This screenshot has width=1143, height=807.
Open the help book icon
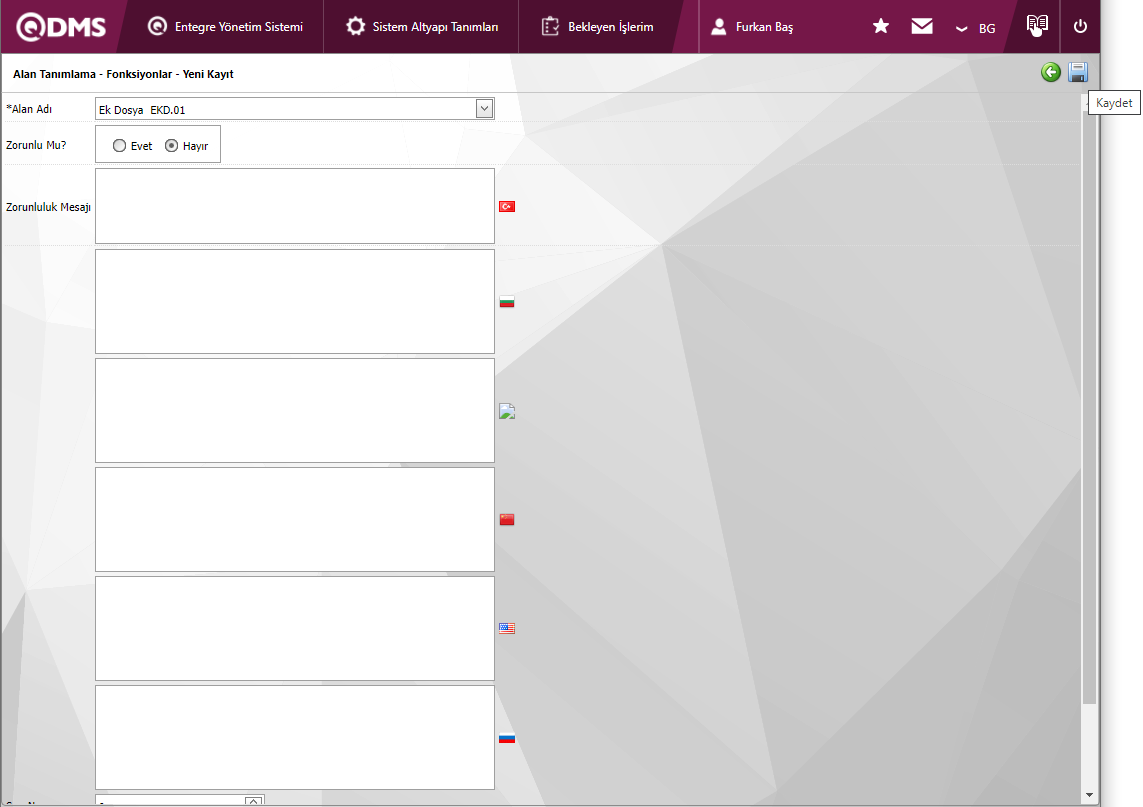pyautogui.click(x=1037, y=26)
